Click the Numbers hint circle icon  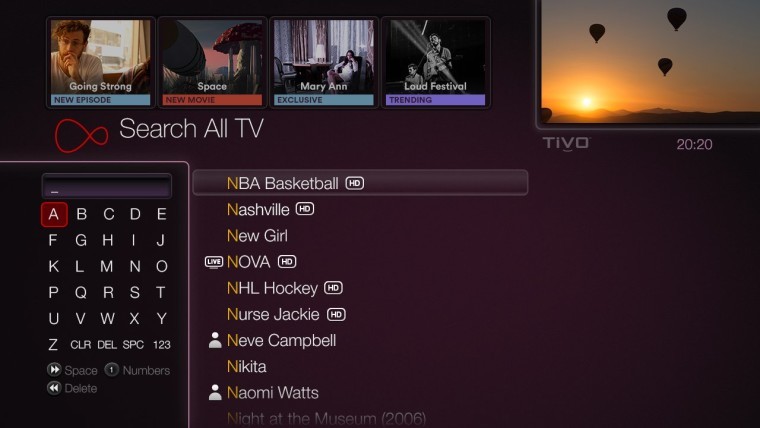pos(111,370)
